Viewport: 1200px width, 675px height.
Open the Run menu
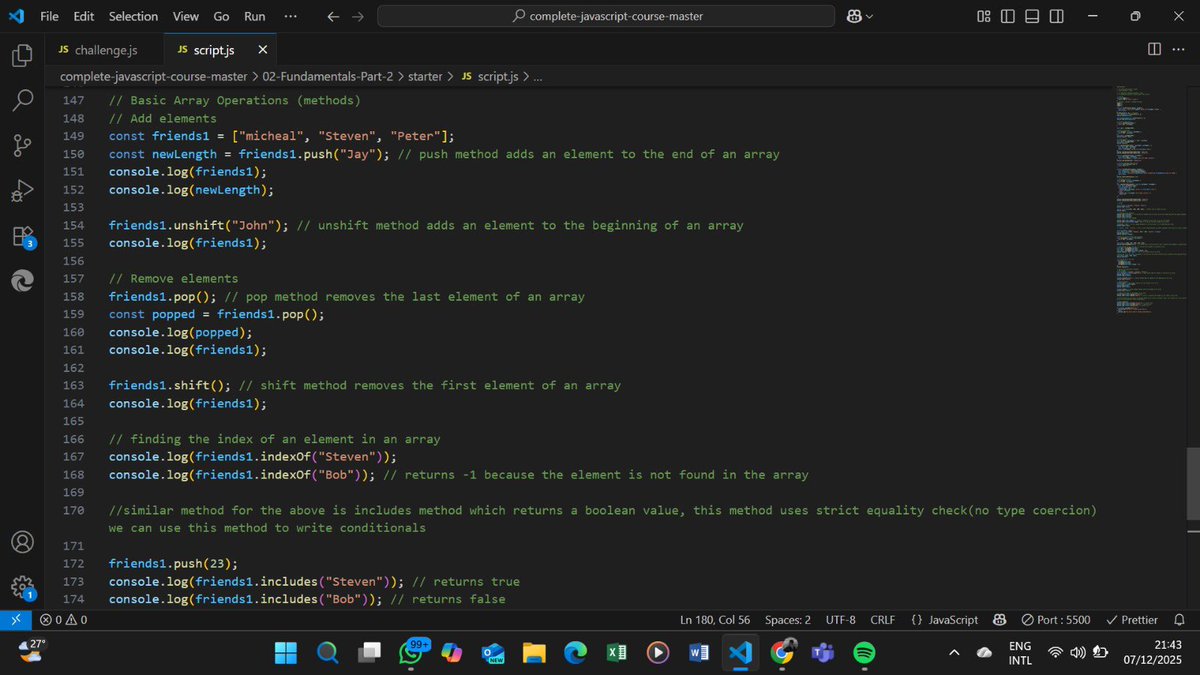tap(255, 16)
